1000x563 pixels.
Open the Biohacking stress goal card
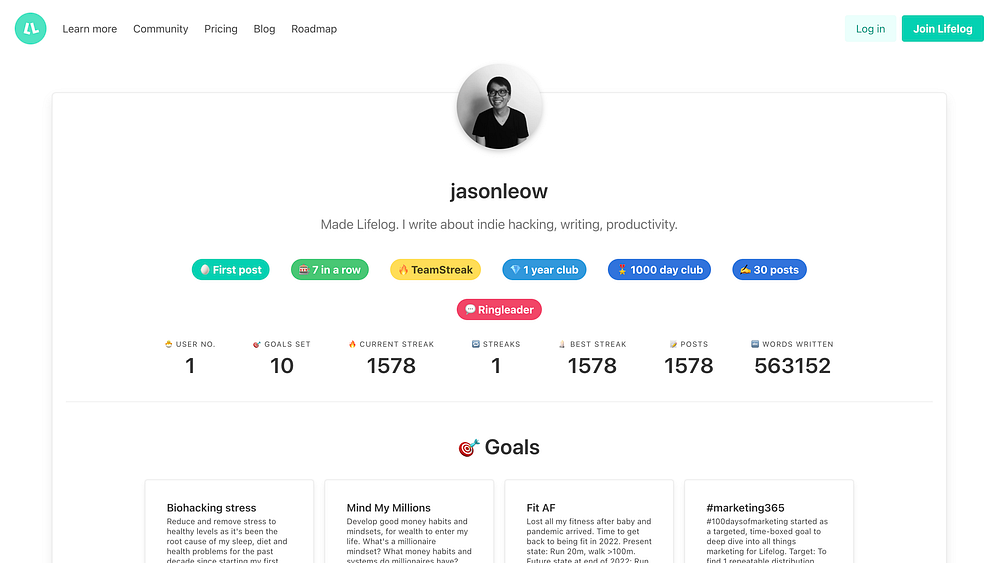[229, 522]
